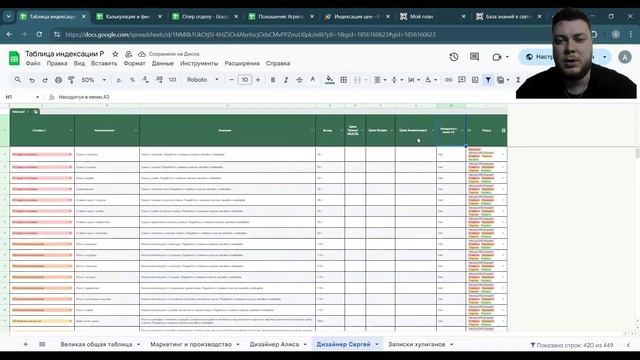640x360 pixels.
Task: Switch to Маркетинг и производство sheet
Action: [191, 344]
